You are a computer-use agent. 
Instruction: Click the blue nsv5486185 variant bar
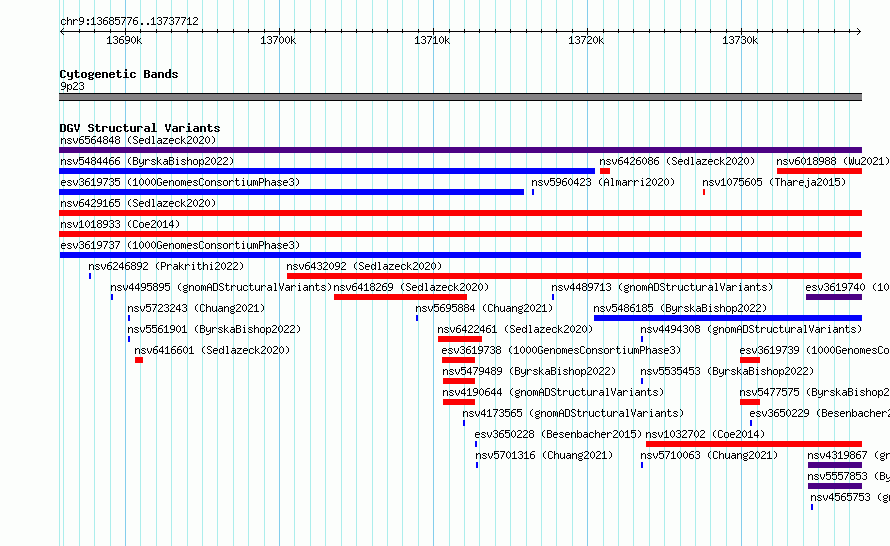click(728, 318)
